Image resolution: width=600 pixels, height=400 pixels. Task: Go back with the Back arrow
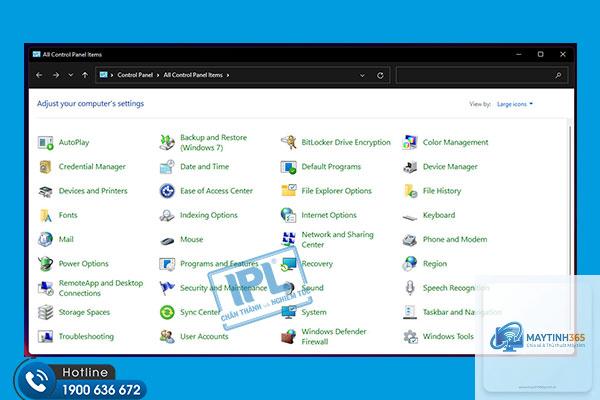pos(39,75)
